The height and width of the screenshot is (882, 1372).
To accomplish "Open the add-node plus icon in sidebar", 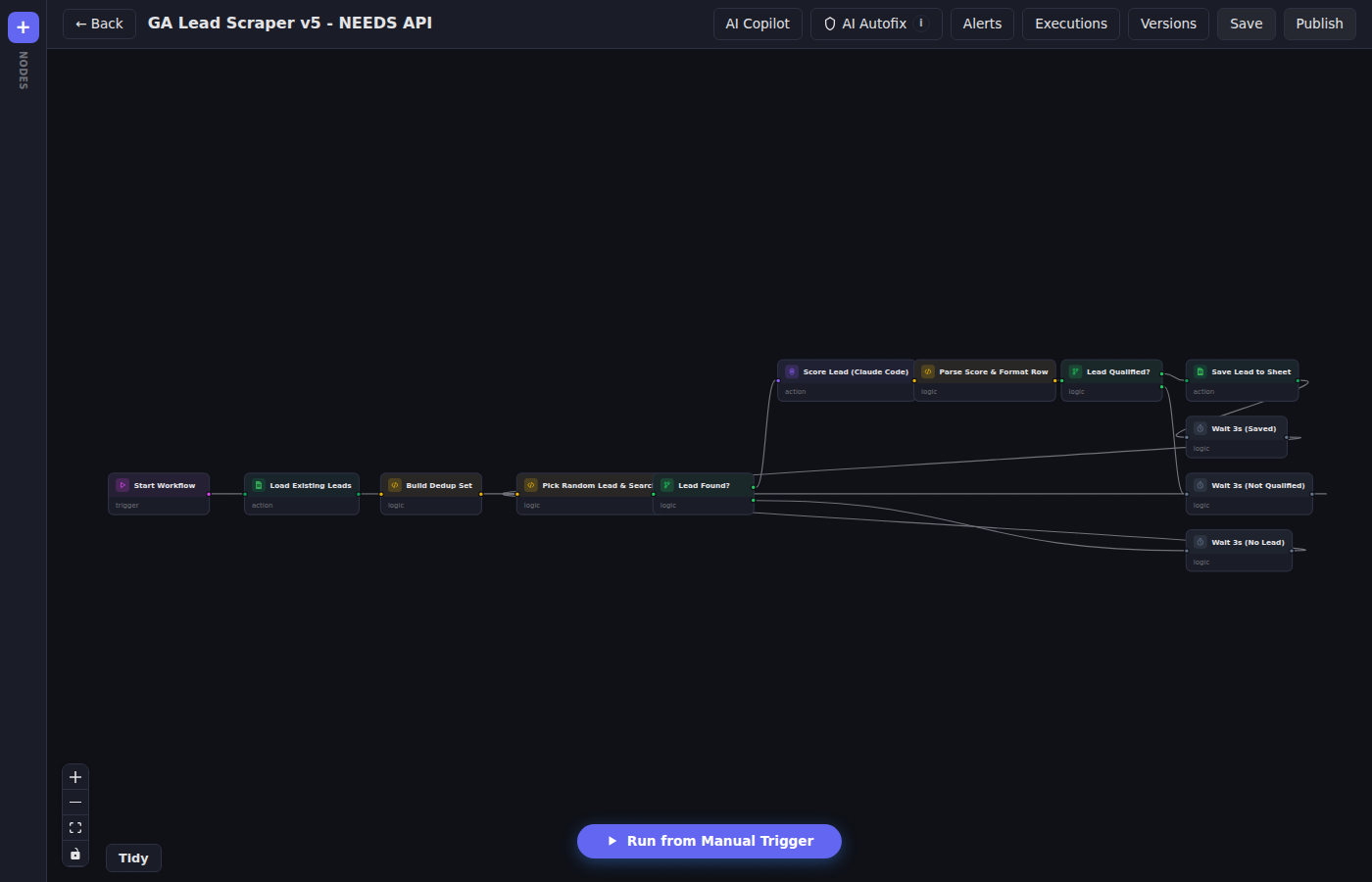I will tap(22, 27).
